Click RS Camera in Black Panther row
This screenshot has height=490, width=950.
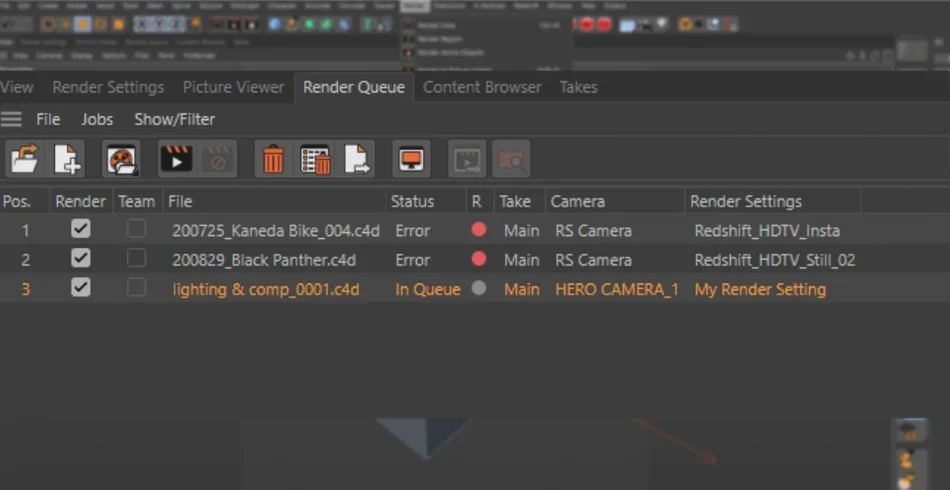[593, 260]
